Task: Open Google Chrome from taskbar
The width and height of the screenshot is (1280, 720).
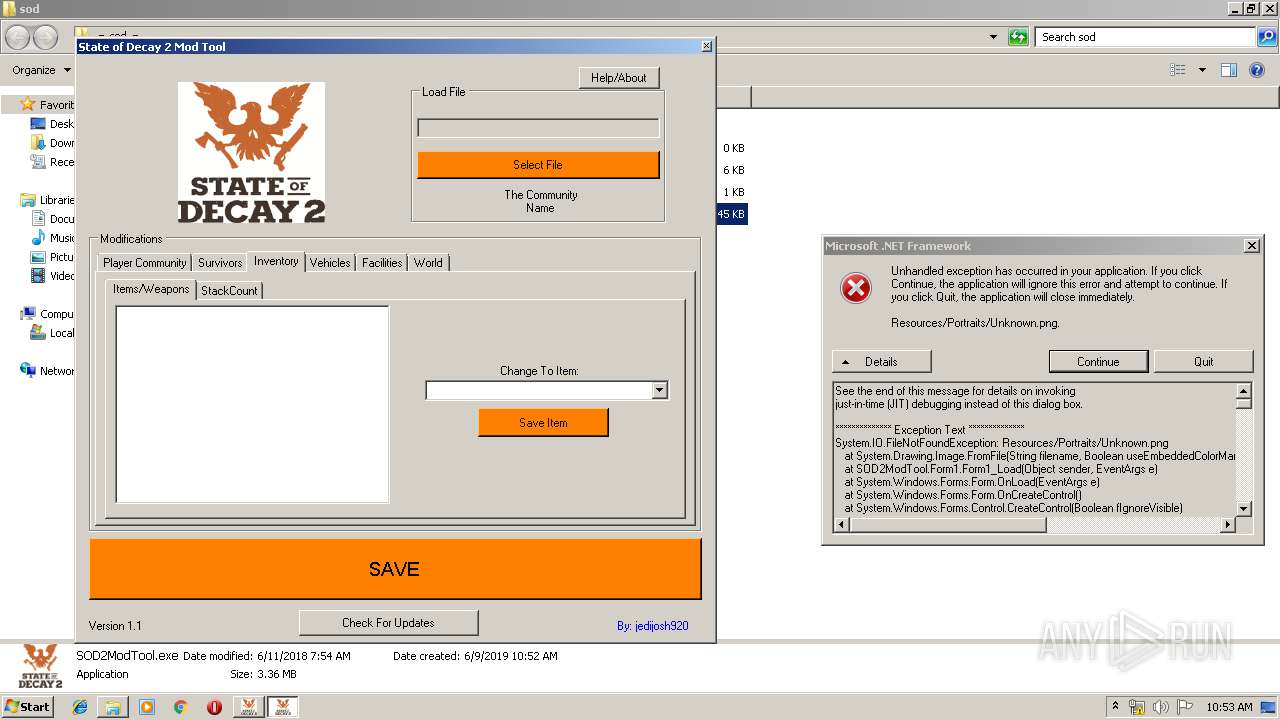Action: 180,707
